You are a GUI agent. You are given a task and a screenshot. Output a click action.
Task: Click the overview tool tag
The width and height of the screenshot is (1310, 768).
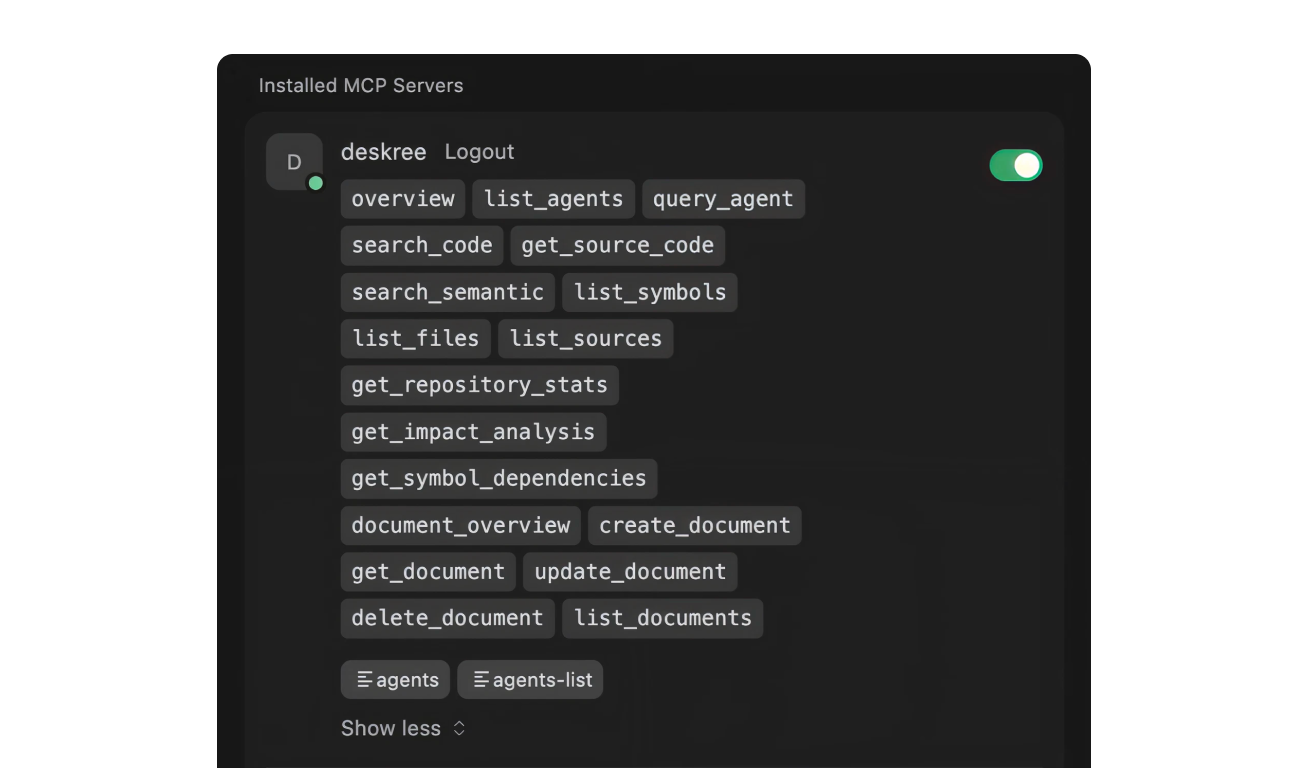tap(403, 199)
